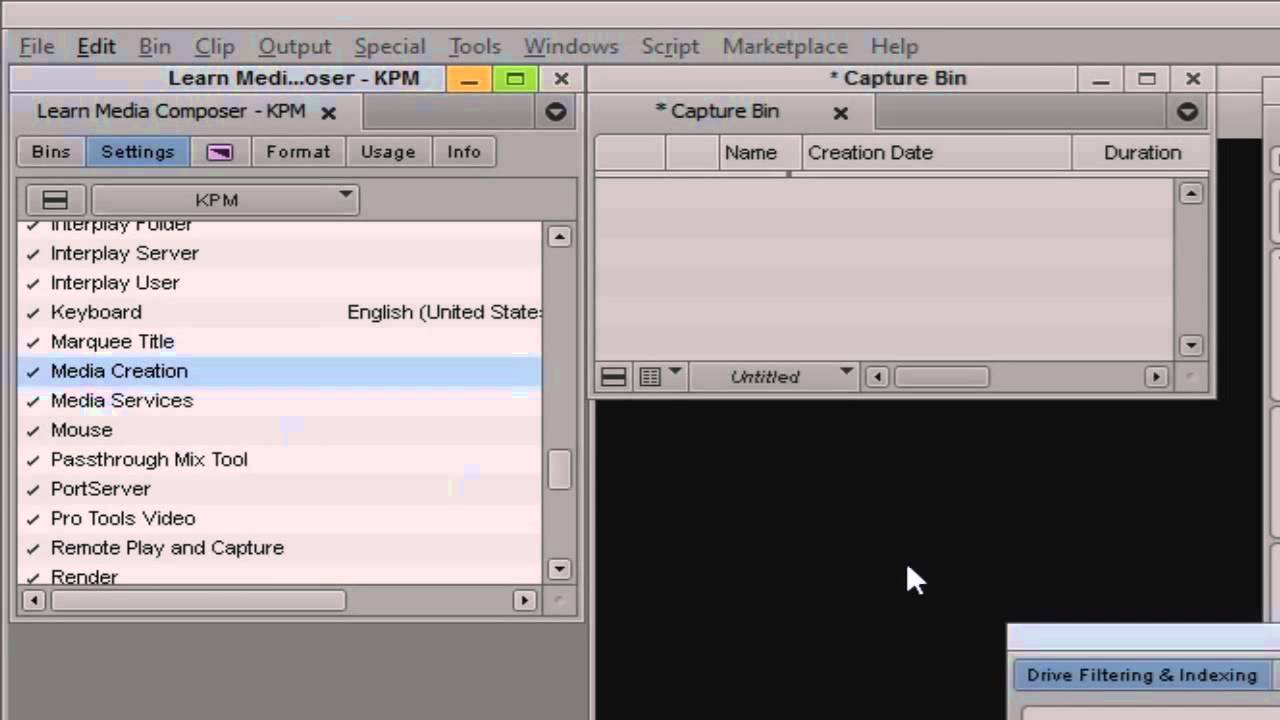Open the Edit menu
The image size is (1280, 720).
[x=96, y=46]
